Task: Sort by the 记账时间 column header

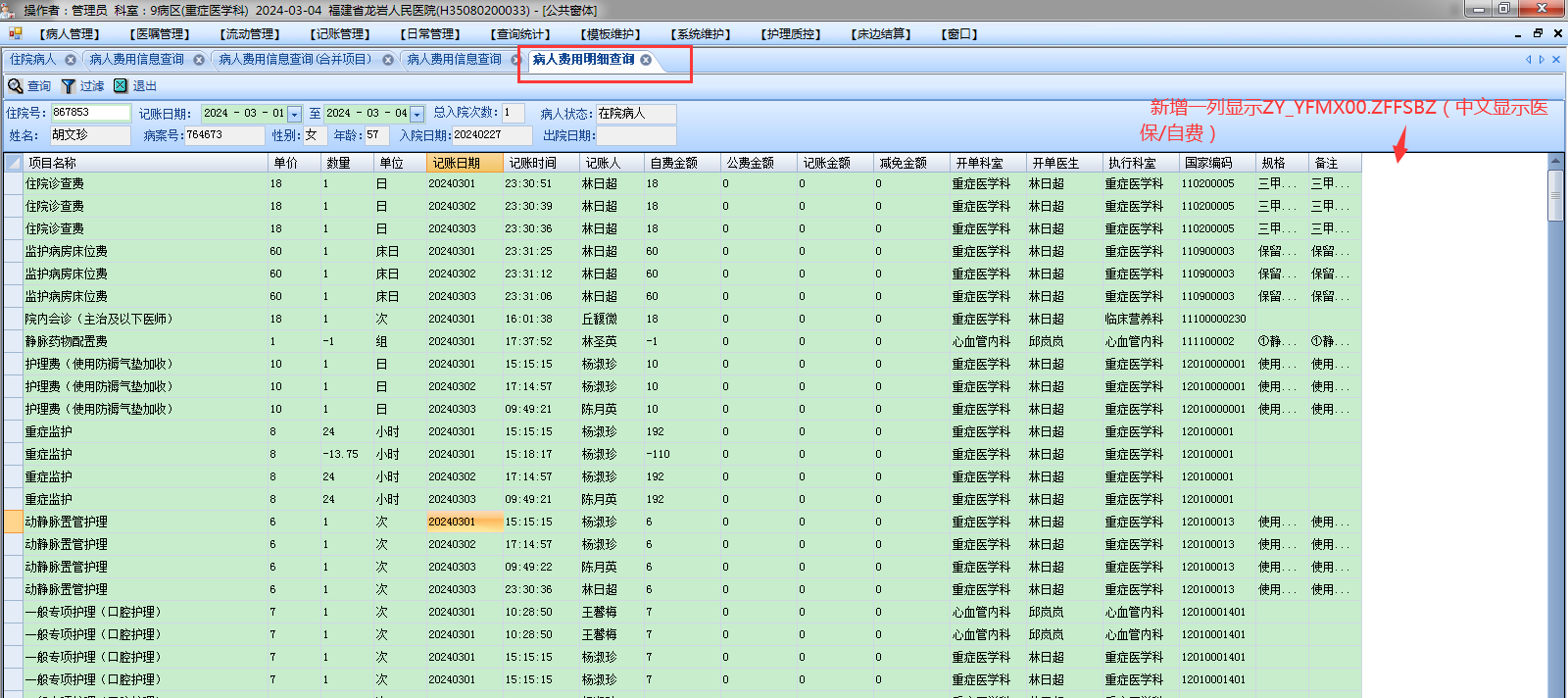Action: [x=541, y=163]
